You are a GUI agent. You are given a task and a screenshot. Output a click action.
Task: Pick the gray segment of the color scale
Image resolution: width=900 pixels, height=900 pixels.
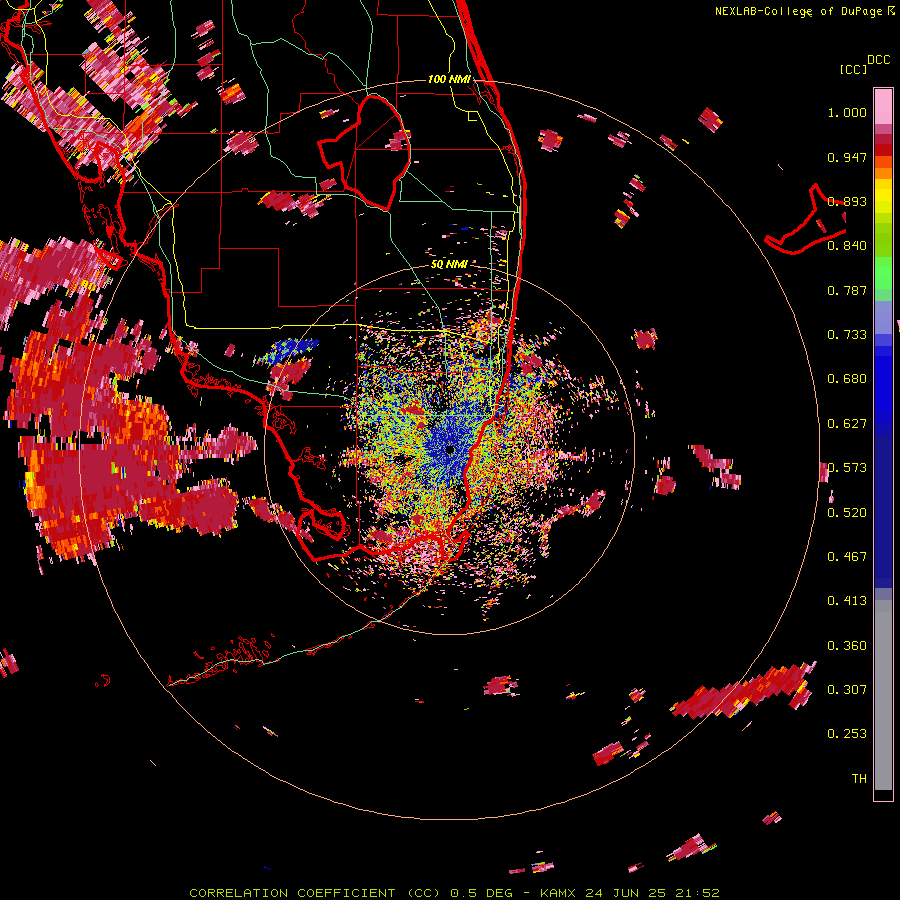[883, 695]
